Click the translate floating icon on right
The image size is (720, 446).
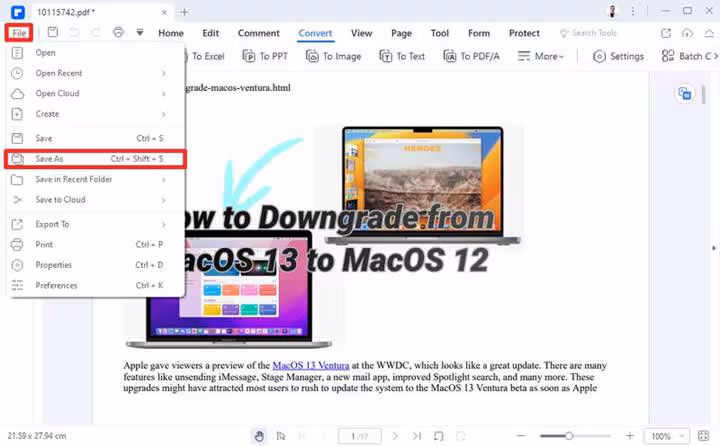click(x=685, y=94)
